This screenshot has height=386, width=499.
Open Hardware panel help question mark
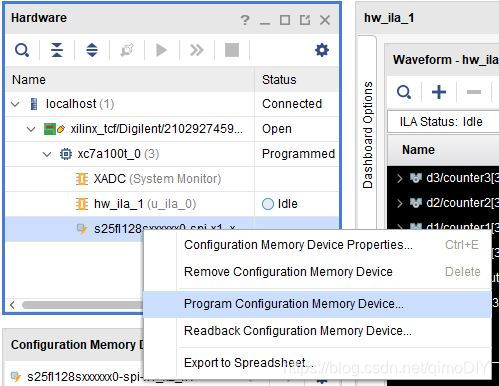(245, 20)
